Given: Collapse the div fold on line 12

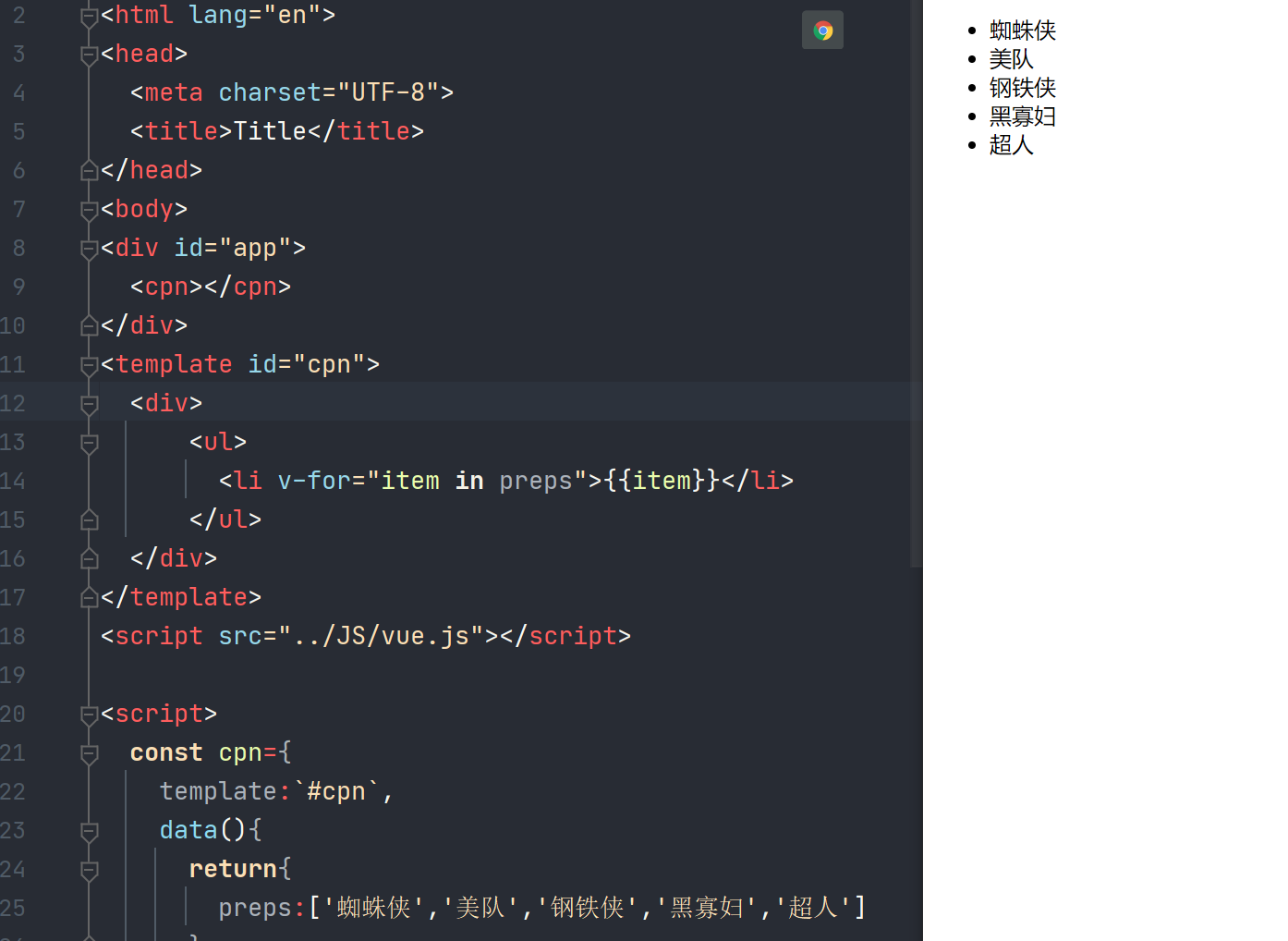Looking at the screenshot, I should click(x=90, y=405).
